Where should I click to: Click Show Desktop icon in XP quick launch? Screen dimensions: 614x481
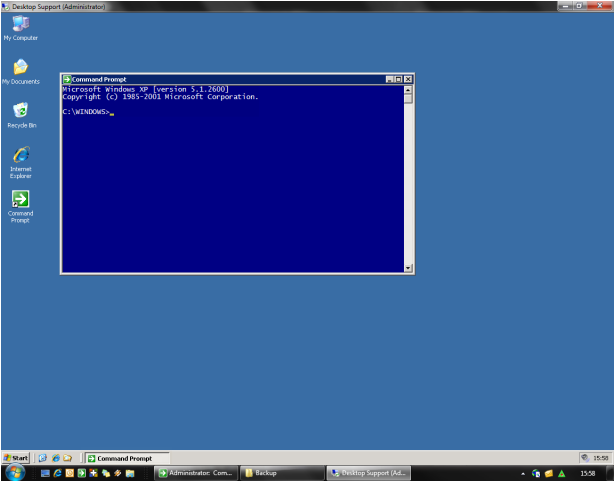[x=43, y=458]
